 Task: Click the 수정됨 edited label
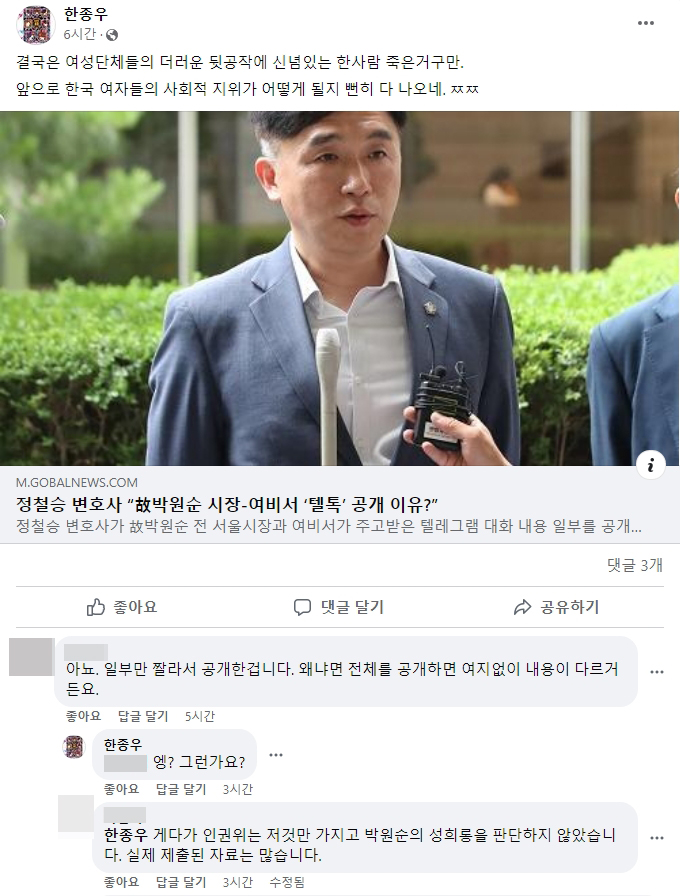coord(287,882)
